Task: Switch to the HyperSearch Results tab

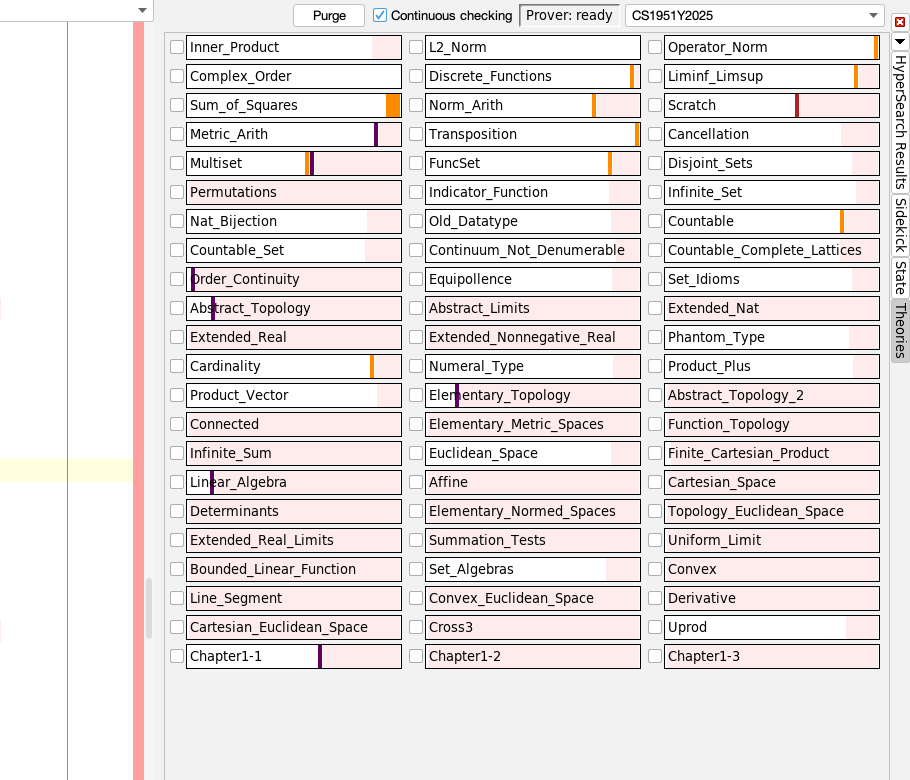Action: 900,122
